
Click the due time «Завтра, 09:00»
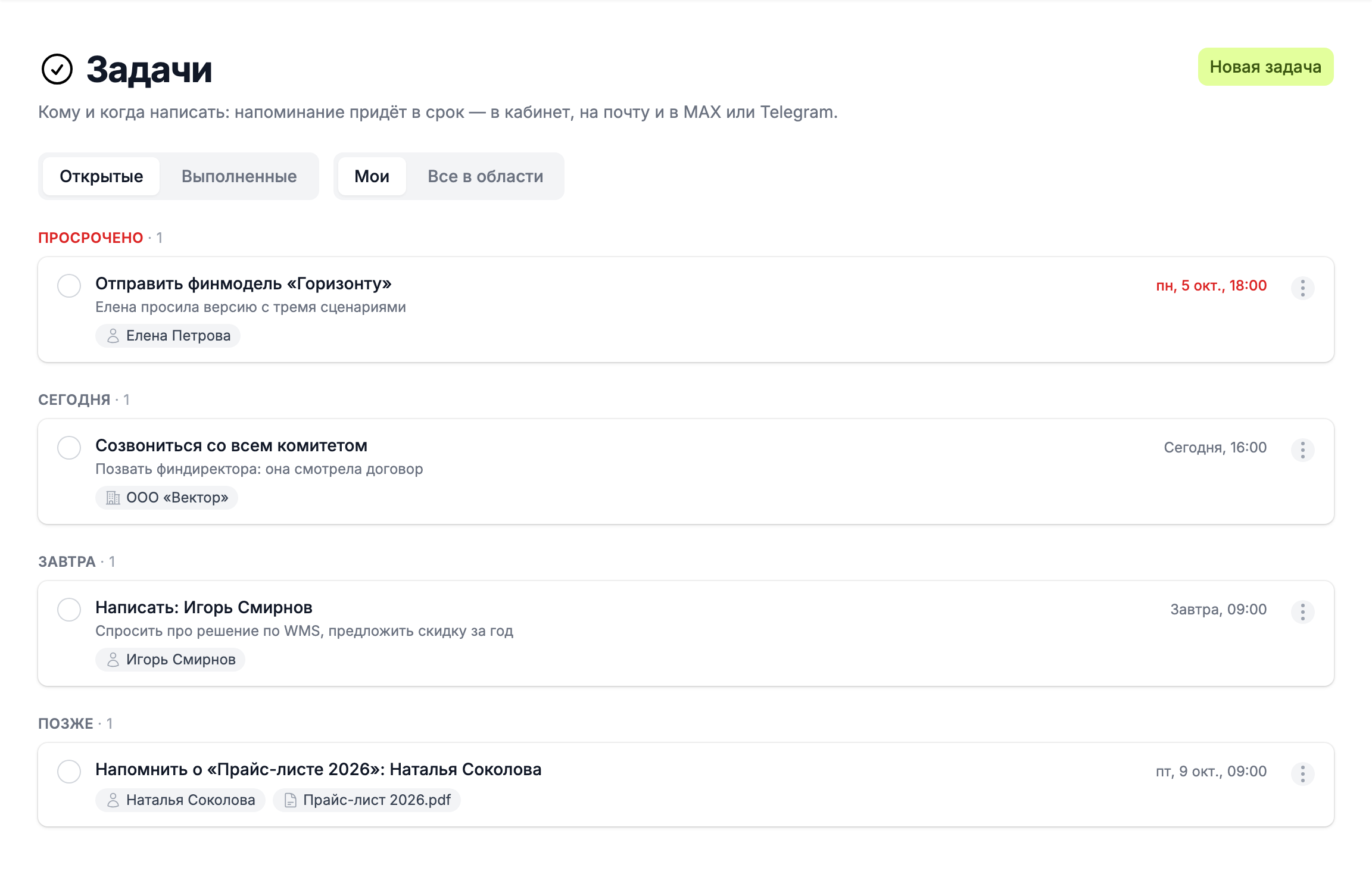[x=1218, y=610]
